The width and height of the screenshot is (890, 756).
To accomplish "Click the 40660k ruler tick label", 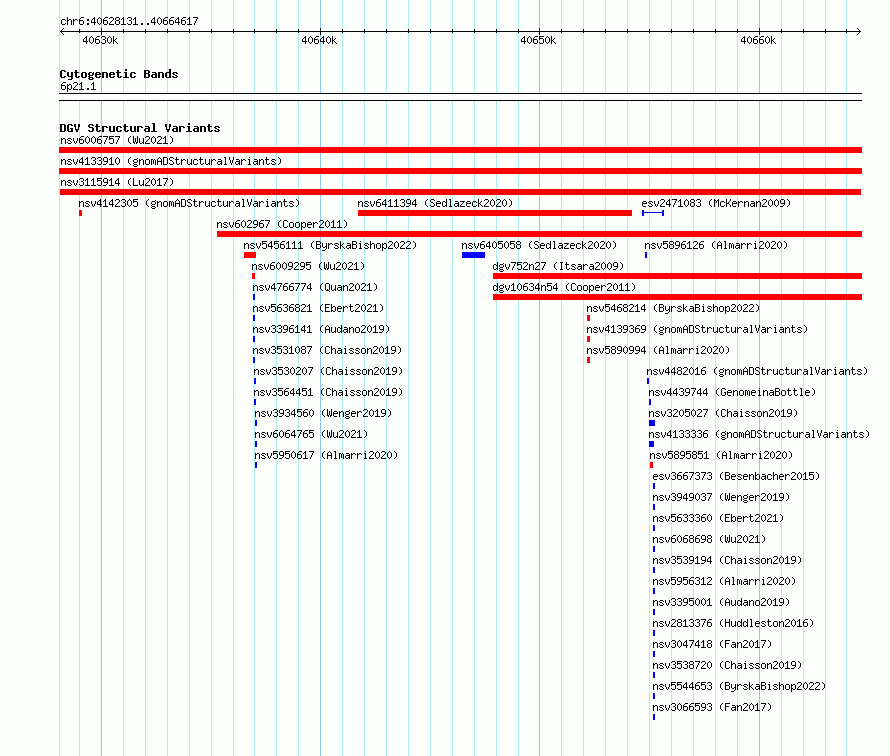I will click(758, 40).
